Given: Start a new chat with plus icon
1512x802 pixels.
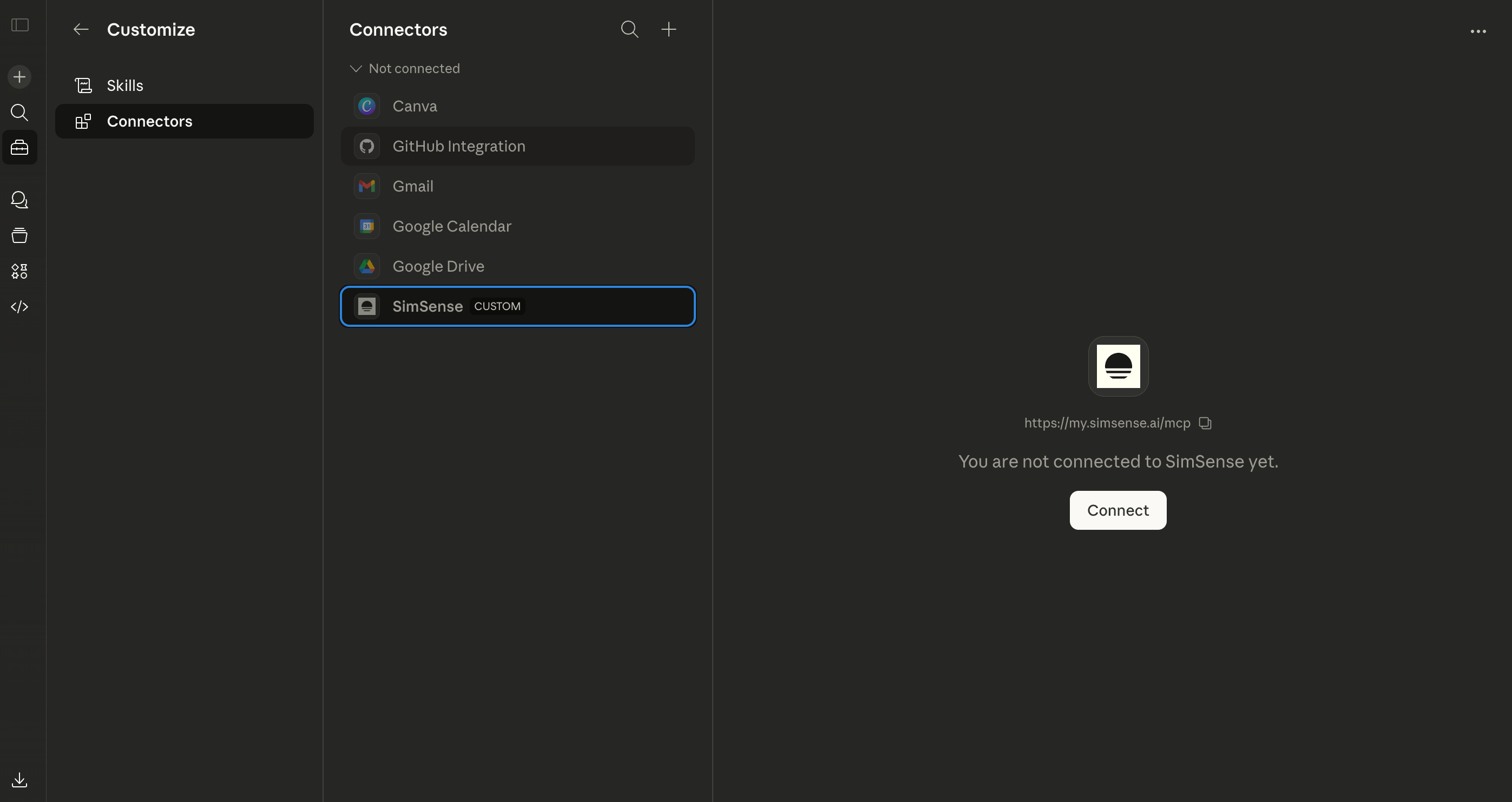Looking at the screenshot, I should [x=19, y=77].
